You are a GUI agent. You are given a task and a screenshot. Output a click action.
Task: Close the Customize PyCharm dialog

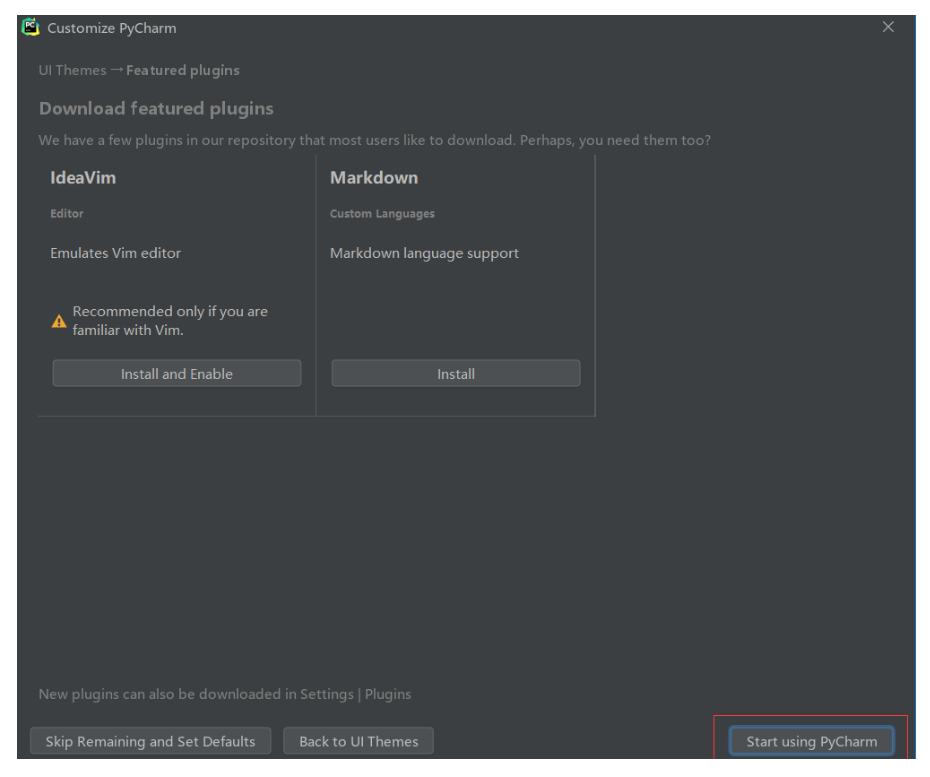coord(887,27)
